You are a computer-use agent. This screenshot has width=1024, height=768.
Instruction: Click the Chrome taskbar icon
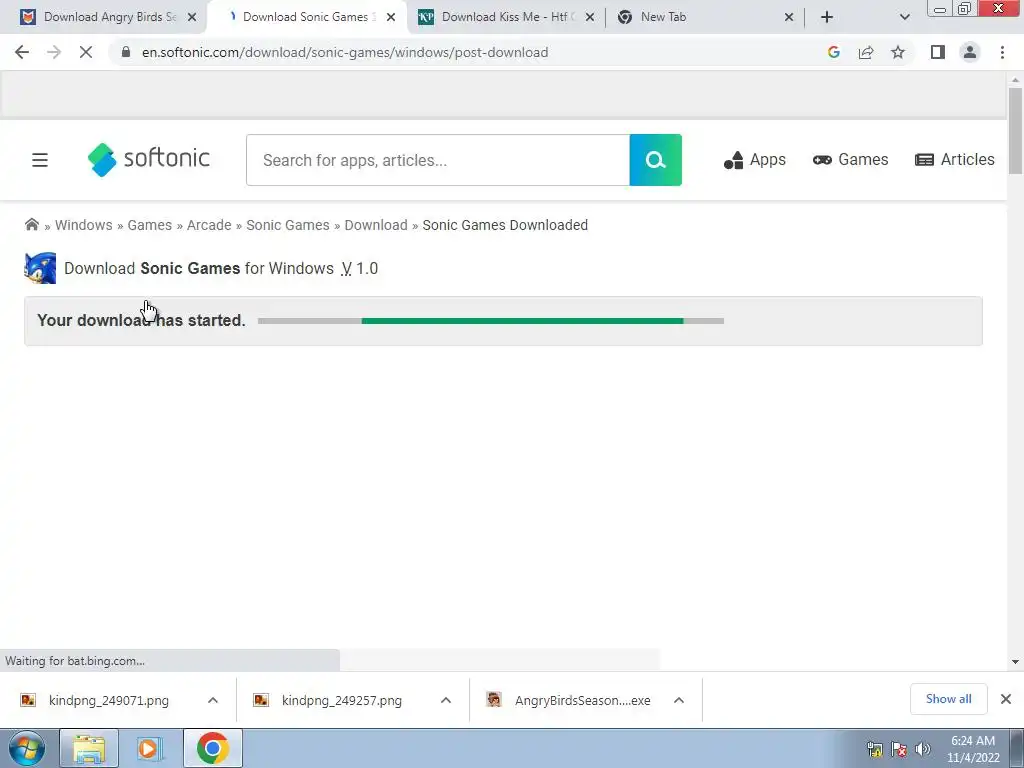coord(212,748)
